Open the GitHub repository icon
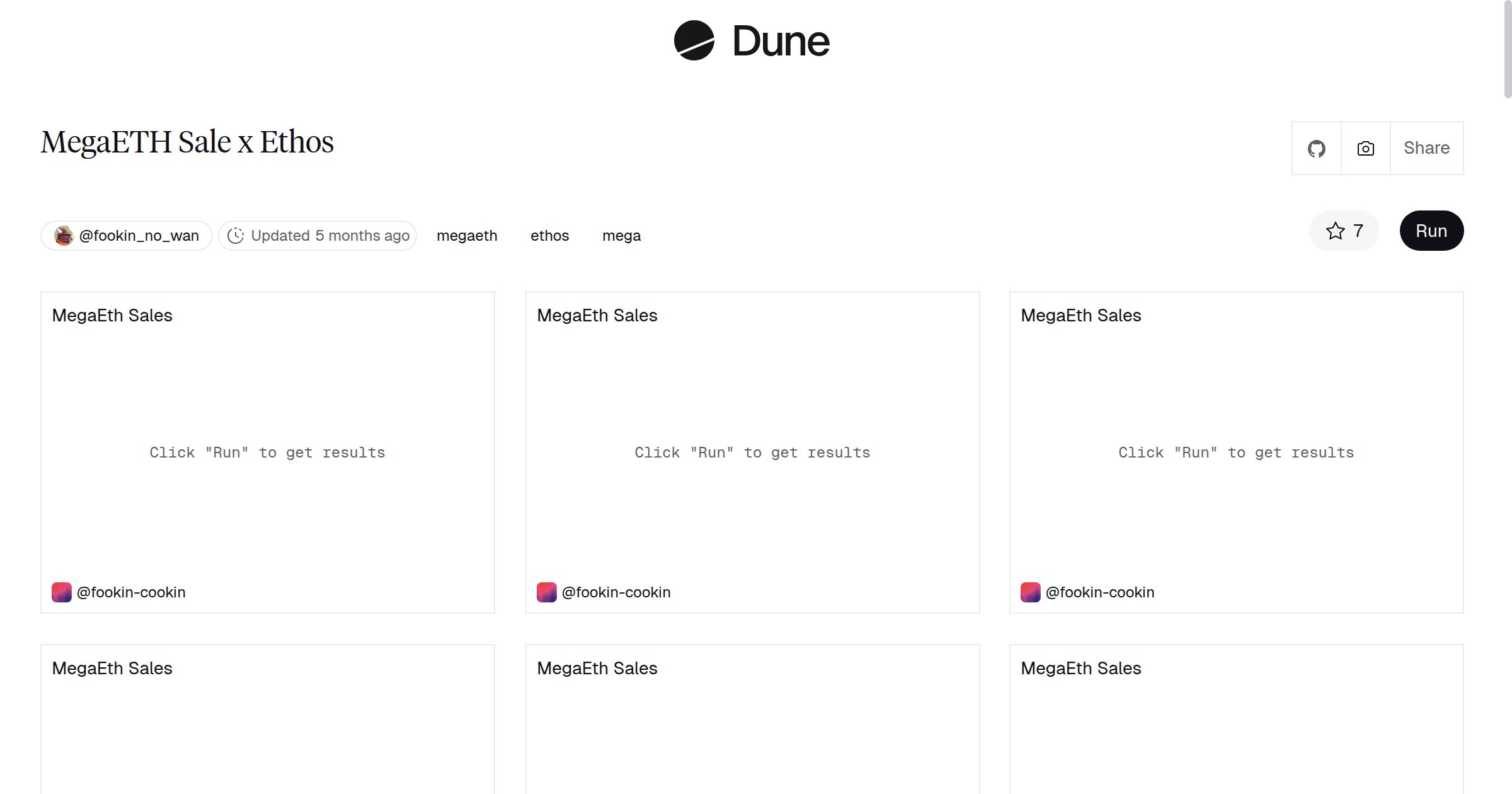Screen dimensions: 1512x794 (1316, 147)
